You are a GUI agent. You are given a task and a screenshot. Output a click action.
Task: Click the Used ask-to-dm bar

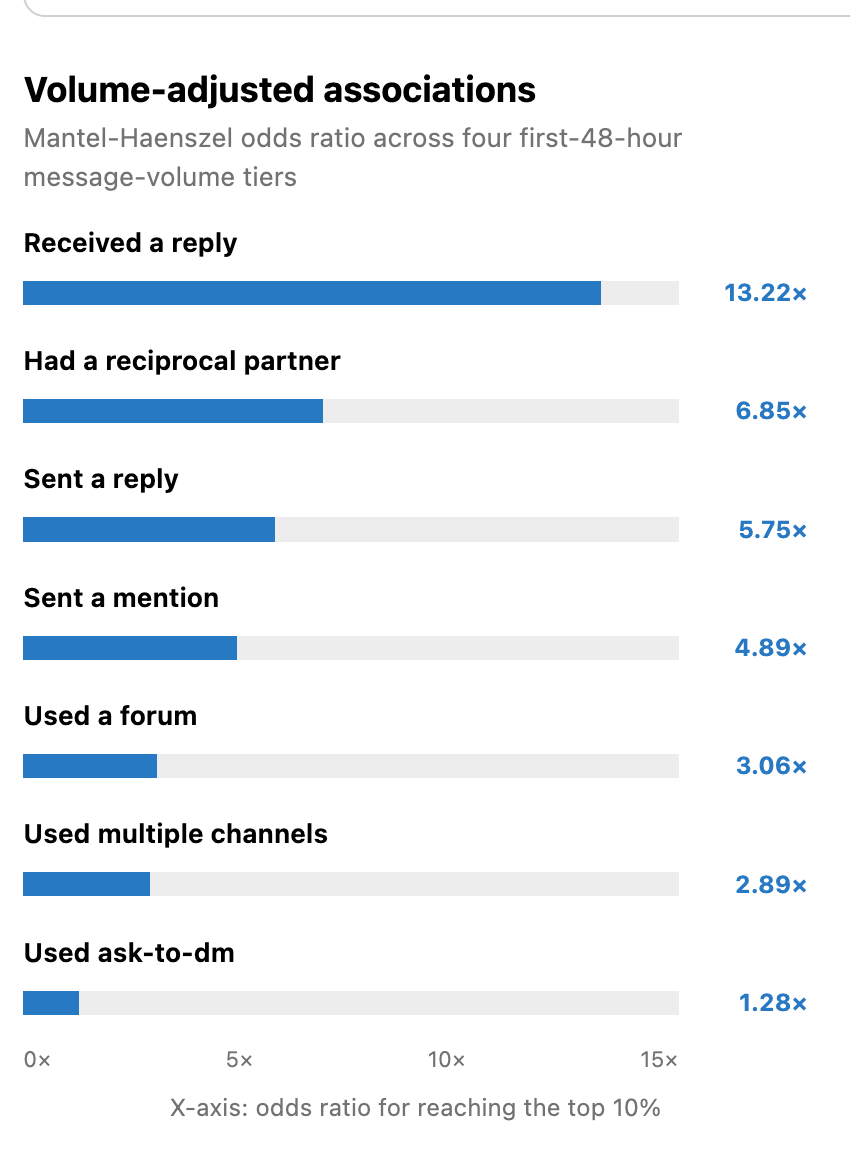(x=50, y=1003)
